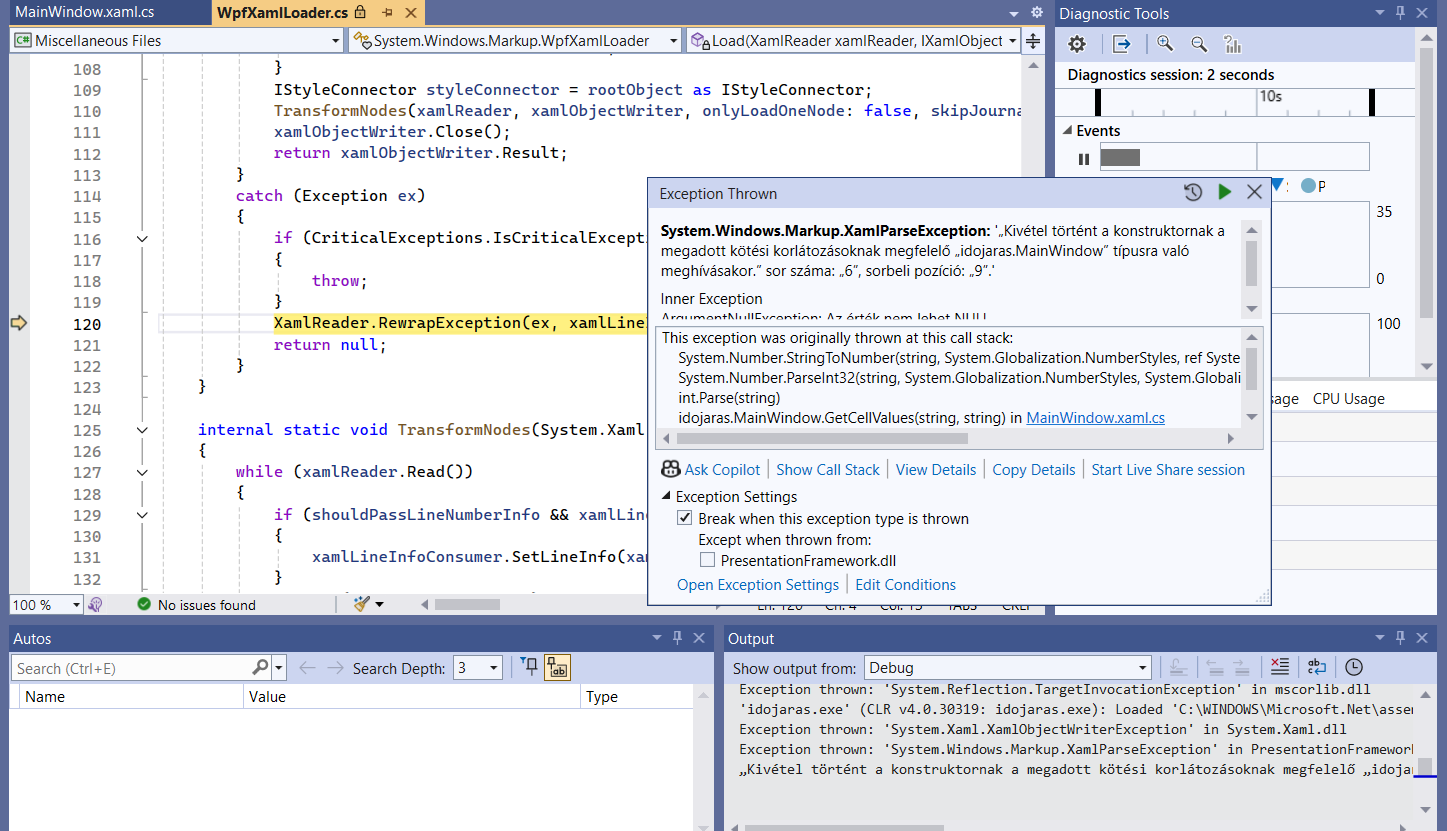Image resolution: width=1447 pixels, height=831 pixels.
Task: Click the split editor icon beside the member dropdown
Action: point(1033,40)
